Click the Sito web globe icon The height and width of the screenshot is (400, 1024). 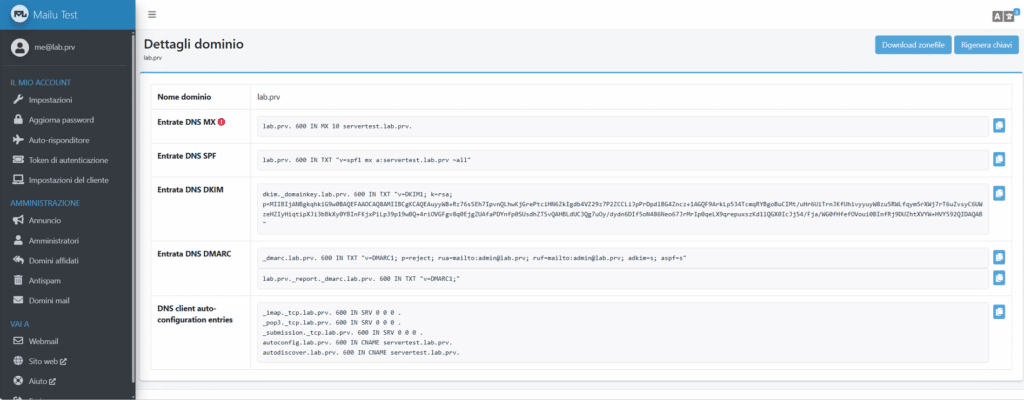pyautogui.click(x=18, y=361)
